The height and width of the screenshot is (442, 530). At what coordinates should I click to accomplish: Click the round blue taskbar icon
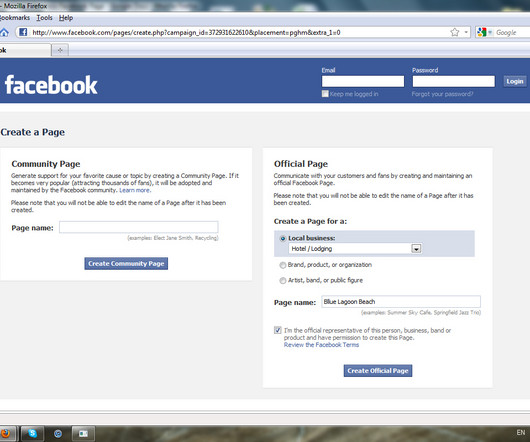coord(58,434)
